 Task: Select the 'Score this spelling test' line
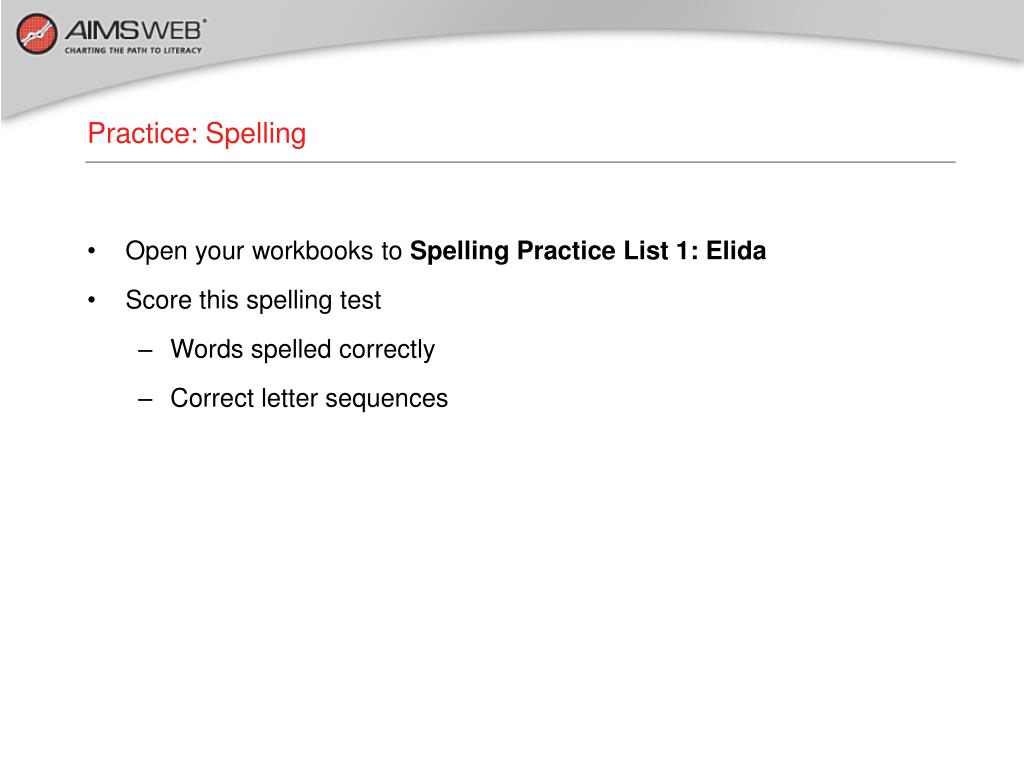click(x=253, y=301)
